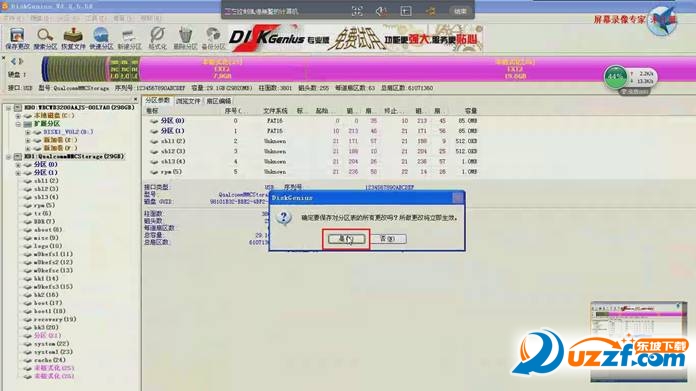Click the HD1 QualcommMMCStorage disk icon in tree
This screenshot has height=391, width=696.
[18, 156]
